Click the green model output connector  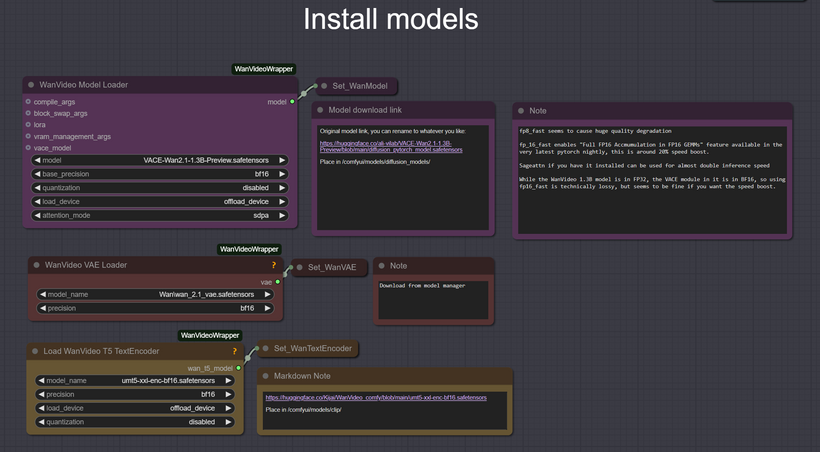pyautogui.click(x=292, y=101)
